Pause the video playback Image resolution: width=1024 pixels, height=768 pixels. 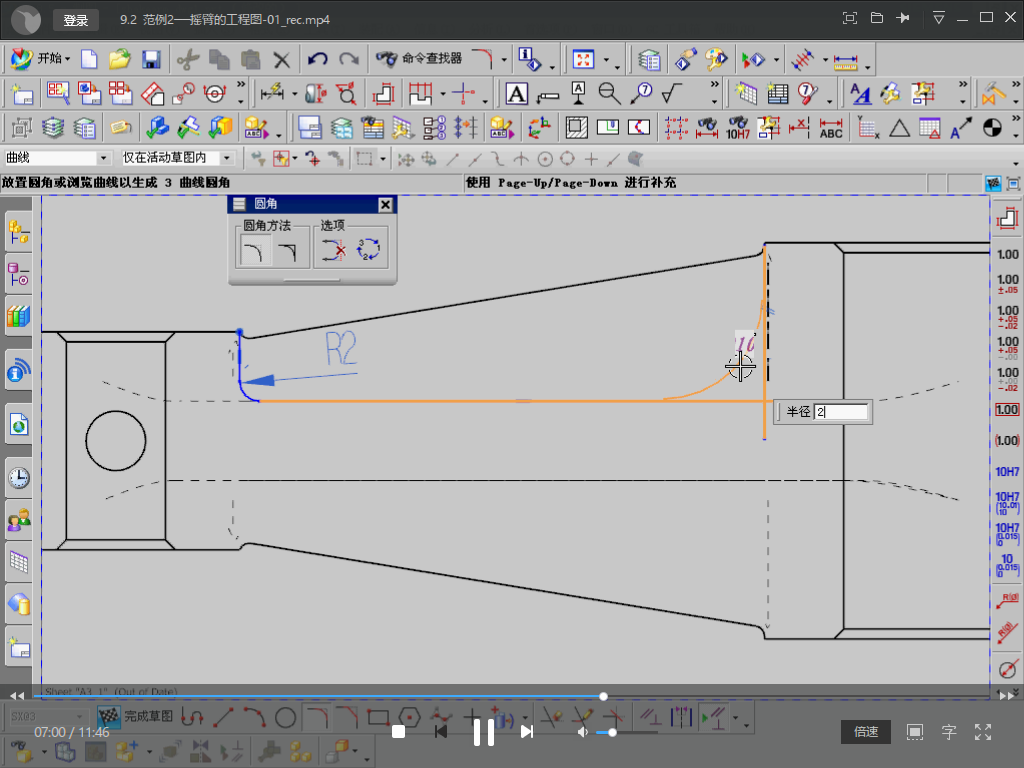click(x=484, y=732)
